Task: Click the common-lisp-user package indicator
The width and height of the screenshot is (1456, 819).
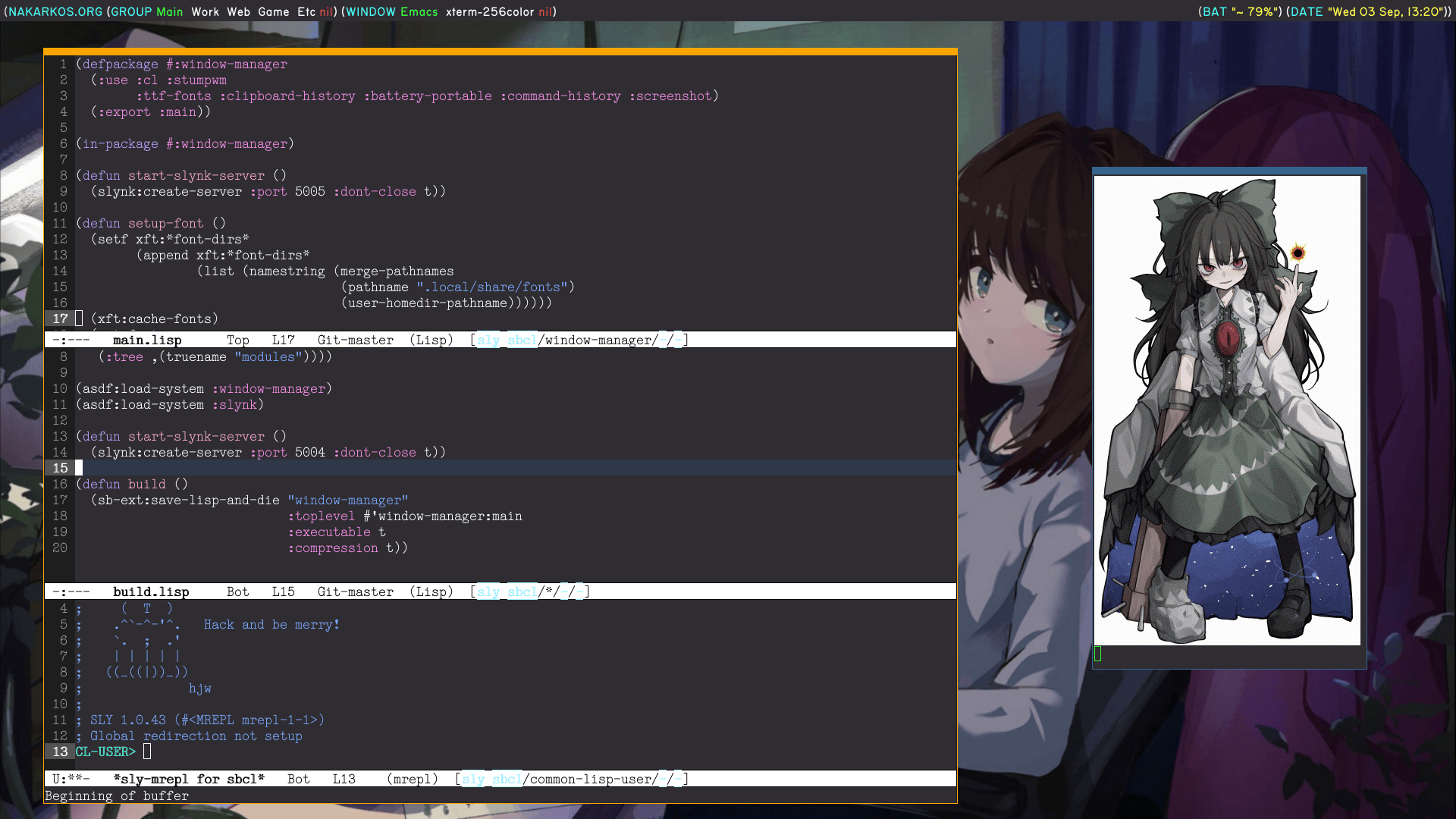Action: [x=593, y=780]
